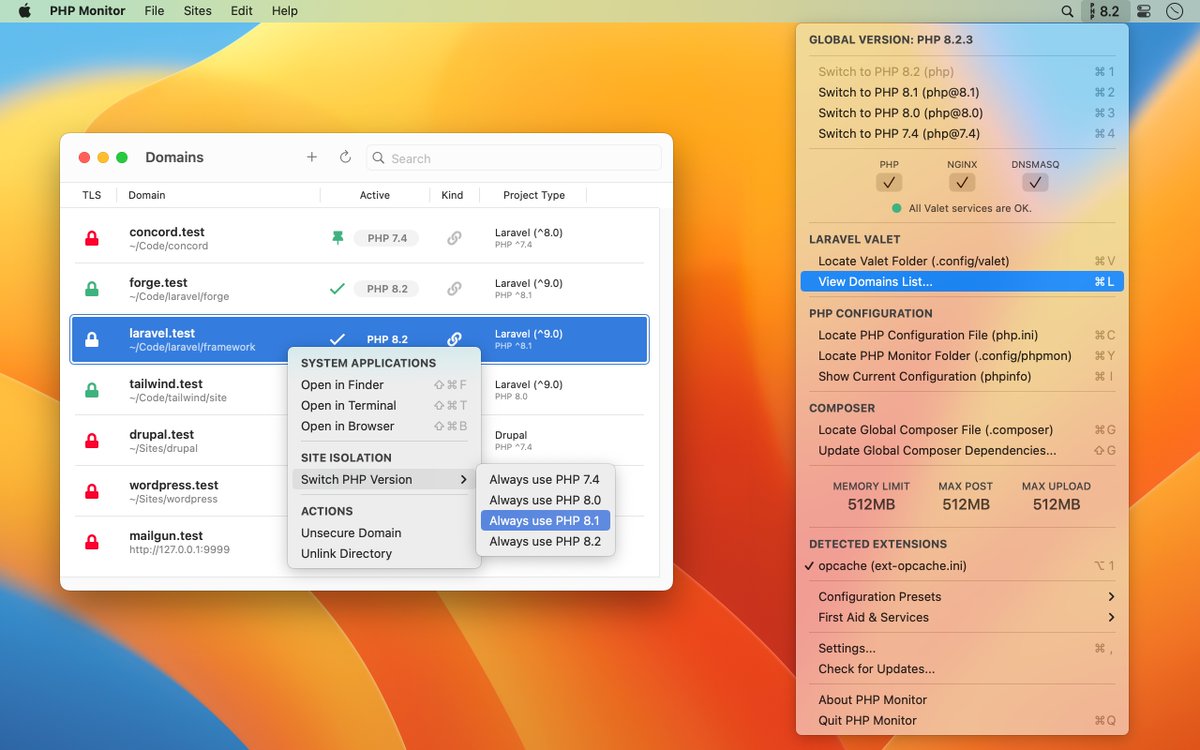The image size is (1200, 750).
Task: Click the PHP Monitor 8.2 menu bar icon
Action: pyautogui.click(x=1105, y=11)
